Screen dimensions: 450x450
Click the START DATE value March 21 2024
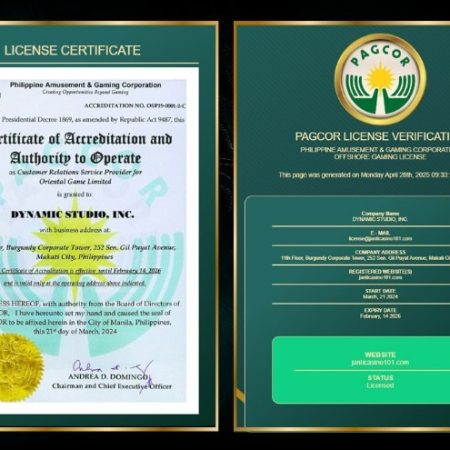[x=380, y=297]
